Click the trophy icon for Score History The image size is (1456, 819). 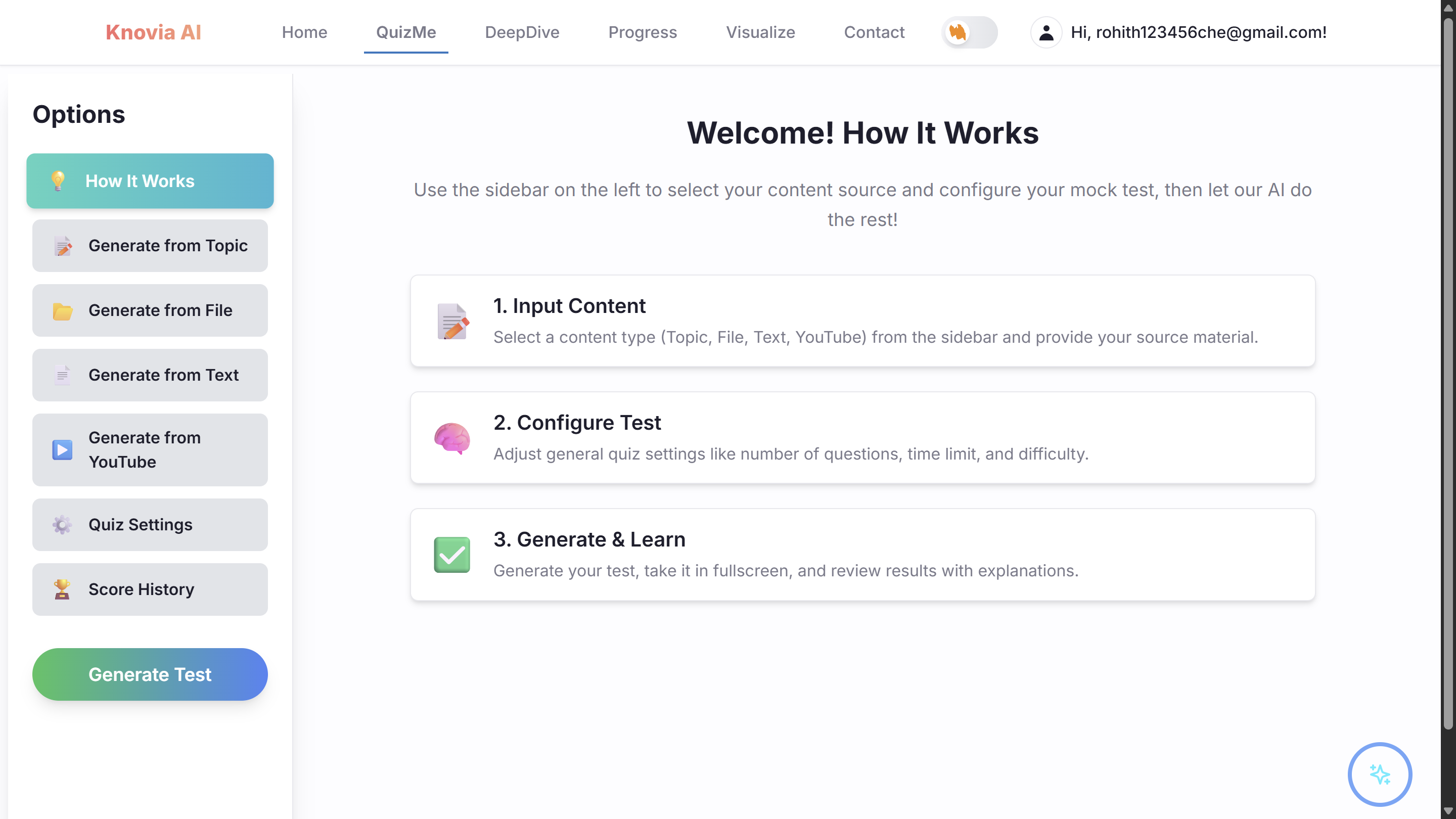click(x=62, y=589)
